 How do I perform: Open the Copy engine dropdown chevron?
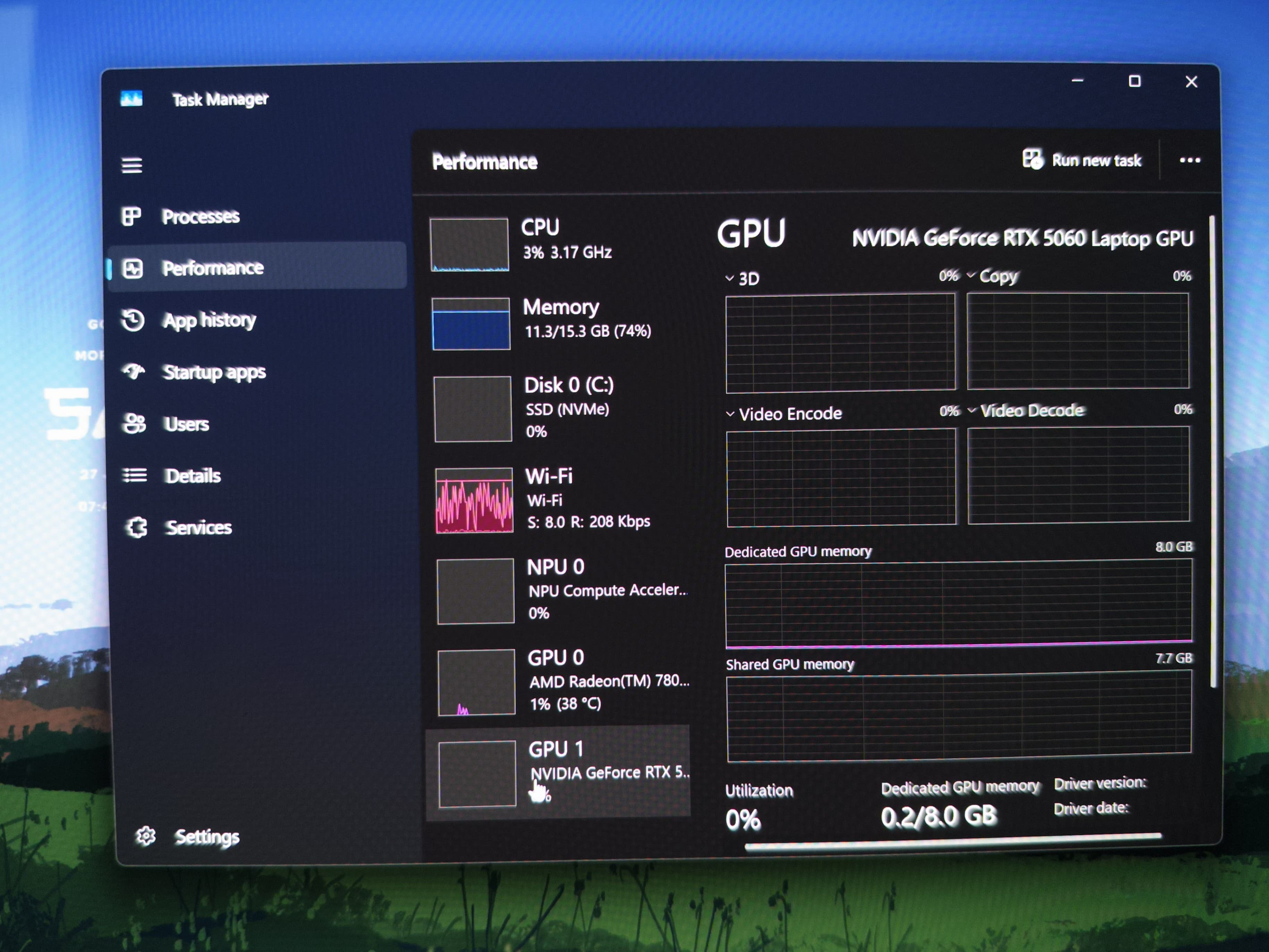tap(971, 276)
